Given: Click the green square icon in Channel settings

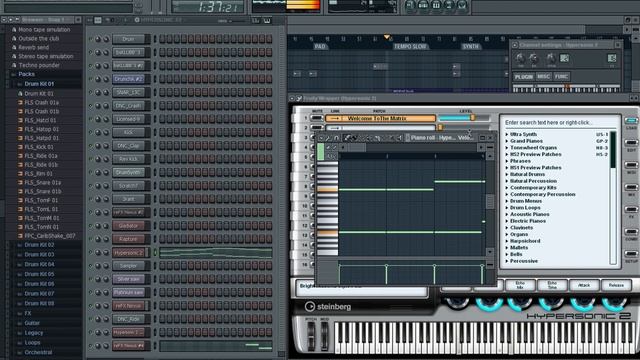Looking at the screenshot, I should [564, 58].
